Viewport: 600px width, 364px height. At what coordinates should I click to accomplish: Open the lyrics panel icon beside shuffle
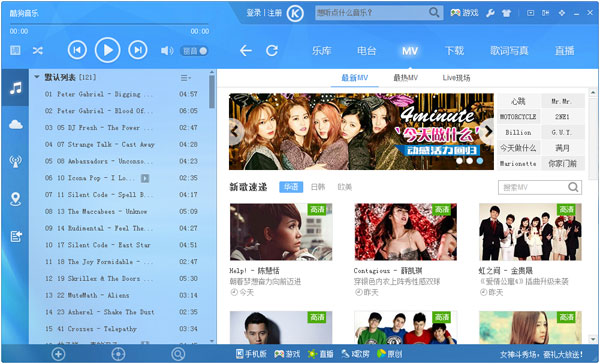(x=15, y=50)
